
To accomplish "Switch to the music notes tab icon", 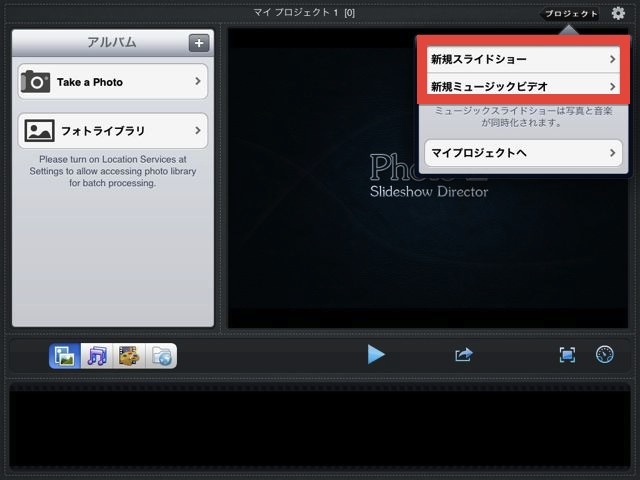I will pyautogui.click(x=97, y=356).
